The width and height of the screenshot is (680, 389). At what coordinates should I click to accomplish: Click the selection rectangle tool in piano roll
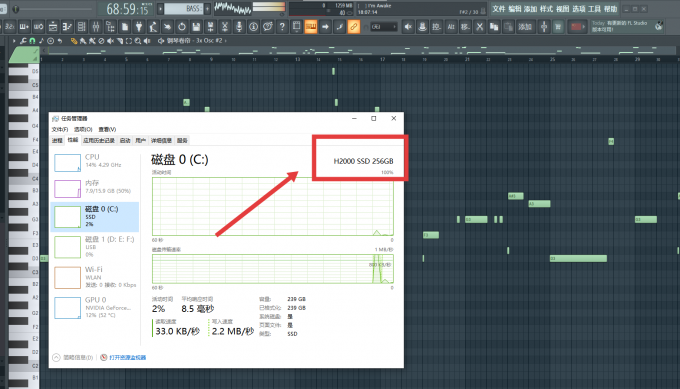128,41
